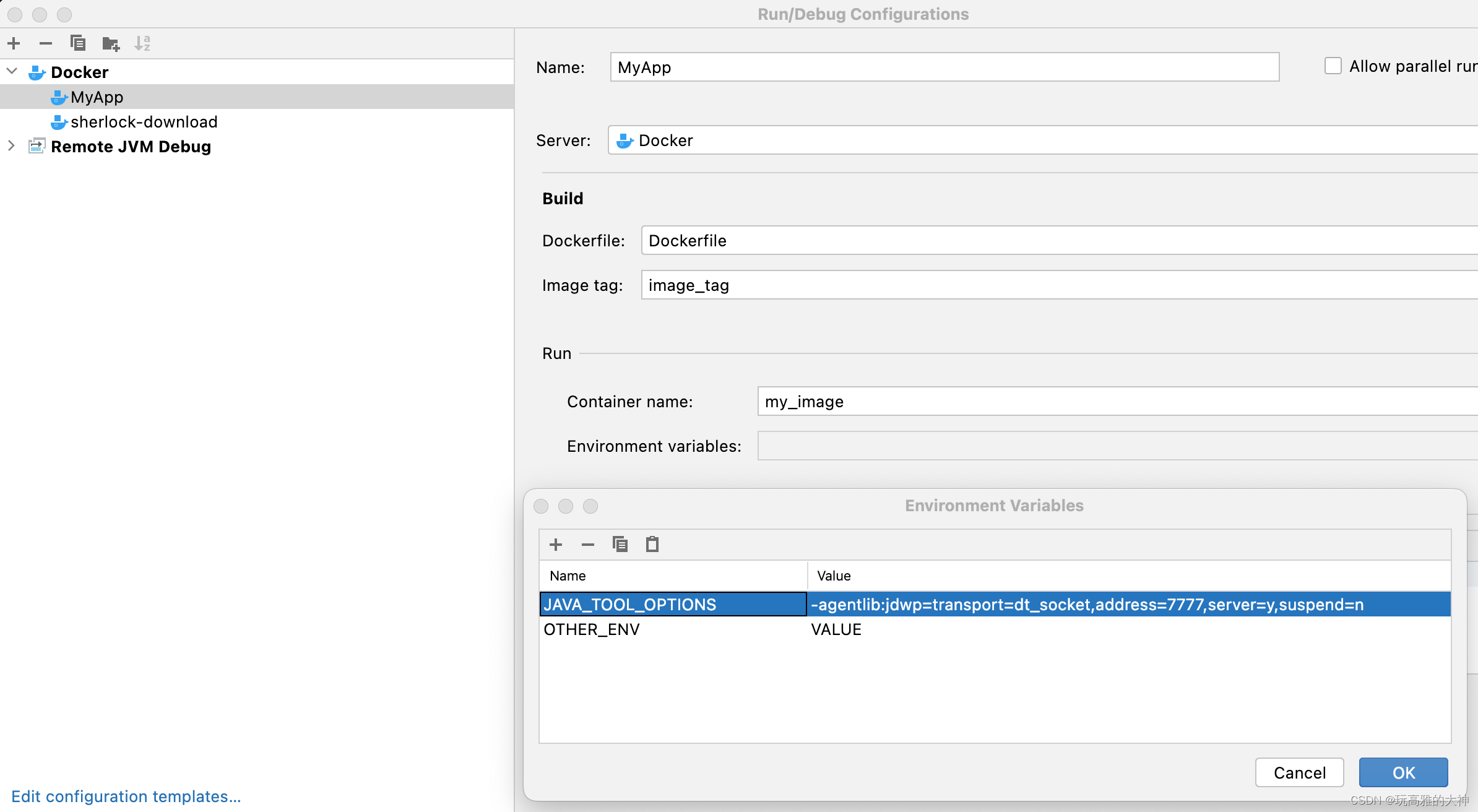
Task: Expand the Remote JVM Debug group
Action: coord(11,146)
